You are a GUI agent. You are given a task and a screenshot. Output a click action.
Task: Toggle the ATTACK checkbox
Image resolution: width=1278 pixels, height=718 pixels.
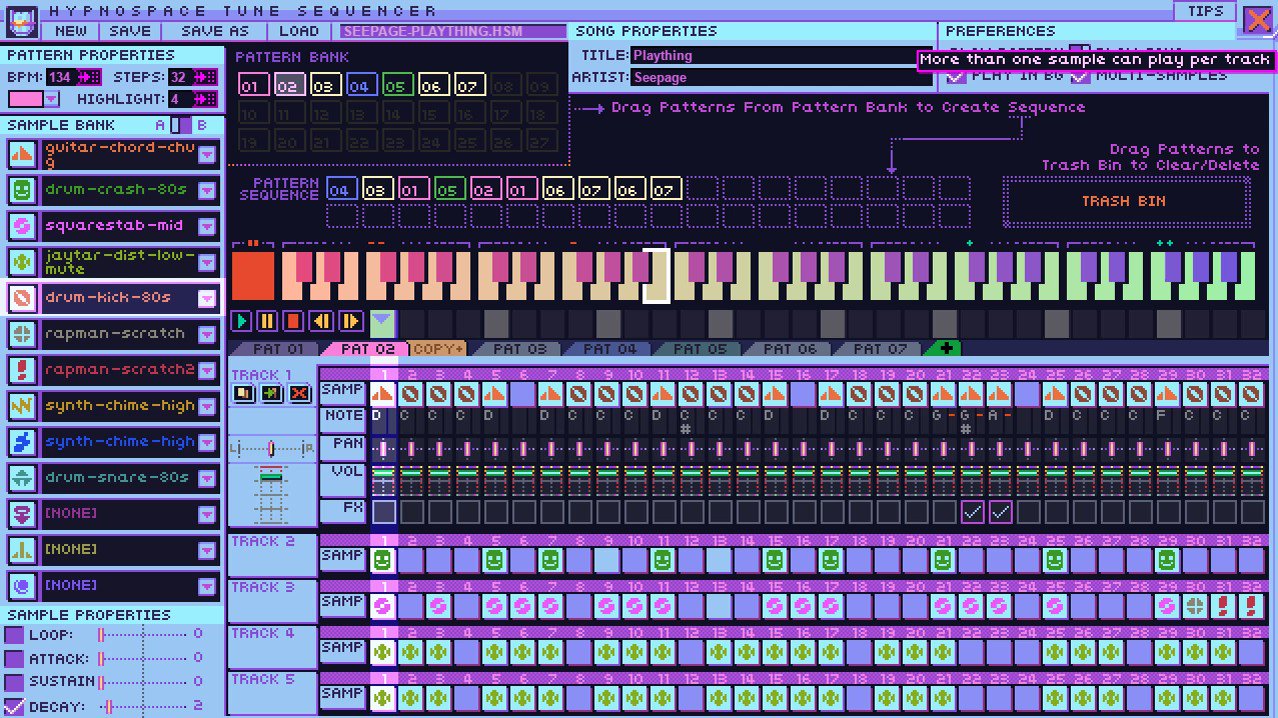(x=14, y=659)
